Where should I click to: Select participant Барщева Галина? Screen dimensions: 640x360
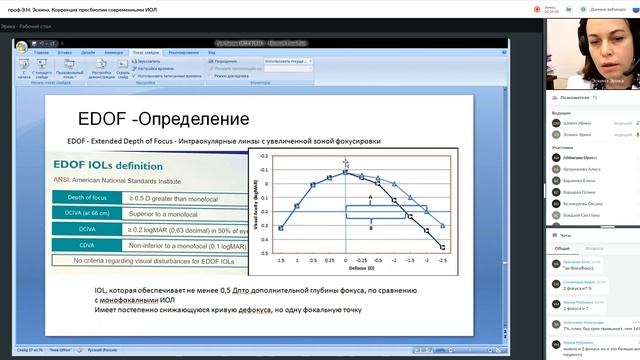click(580, 192)
